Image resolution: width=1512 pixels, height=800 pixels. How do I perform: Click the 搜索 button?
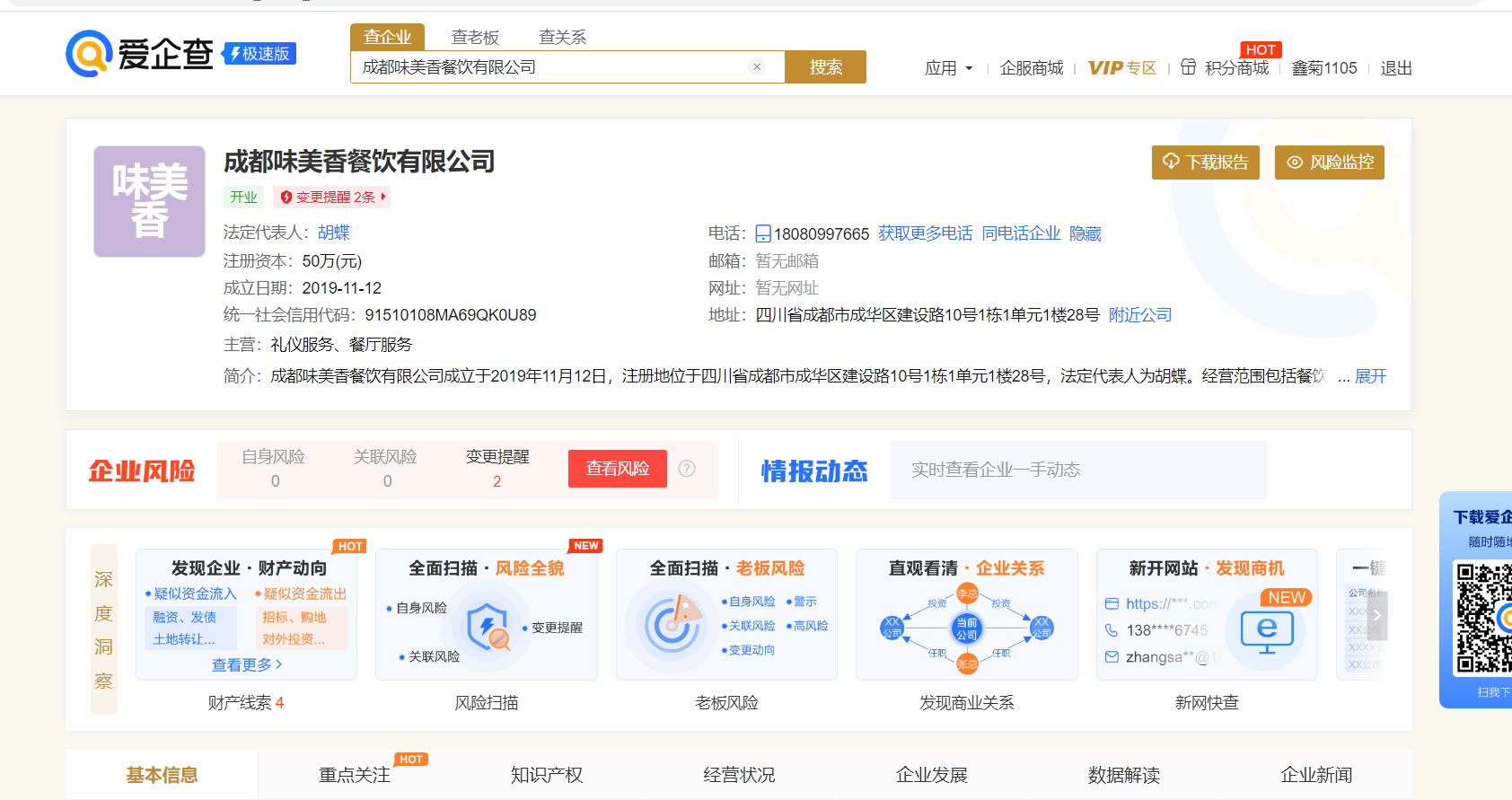coord(825,66)
